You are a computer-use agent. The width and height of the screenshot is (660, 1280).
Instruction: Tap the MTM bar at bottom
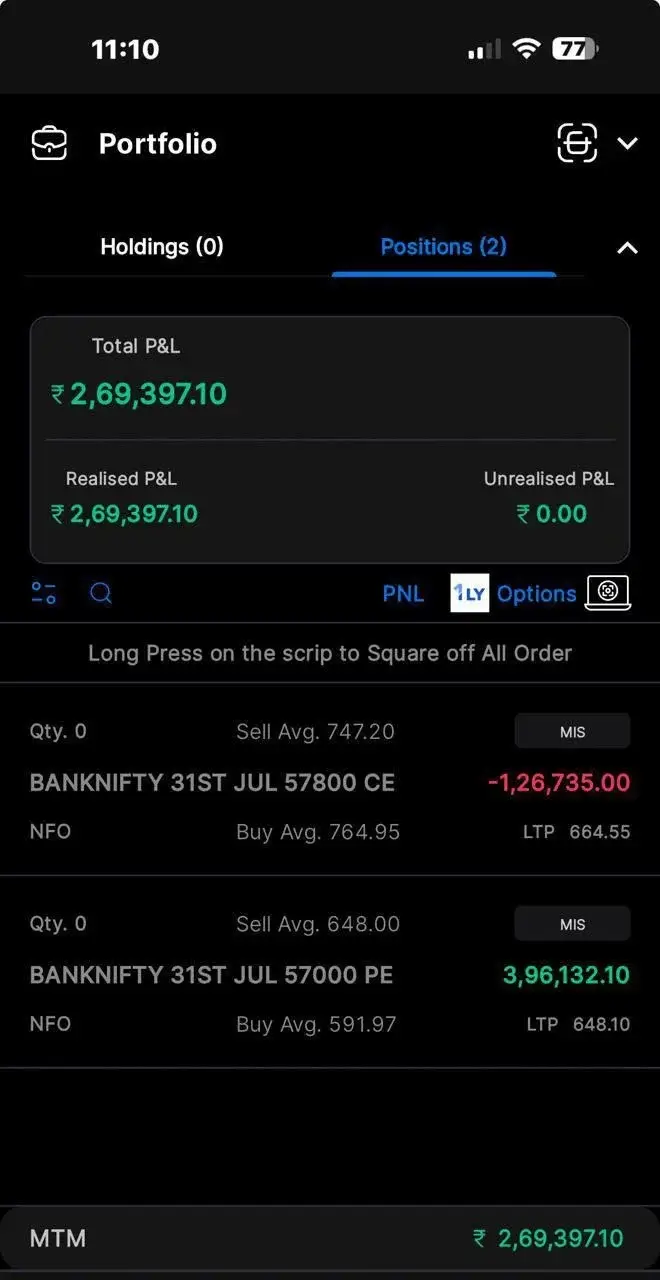tap(330, 1238)
